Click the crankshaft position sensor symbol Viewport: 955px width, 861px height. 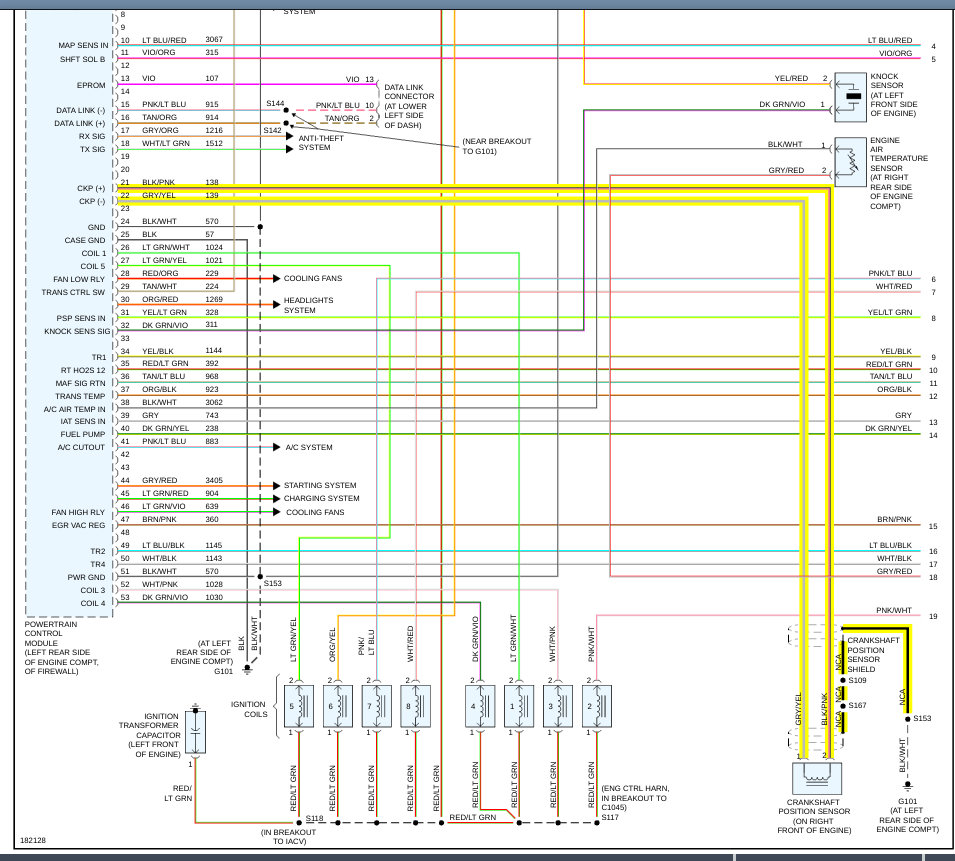pos(817,778)
